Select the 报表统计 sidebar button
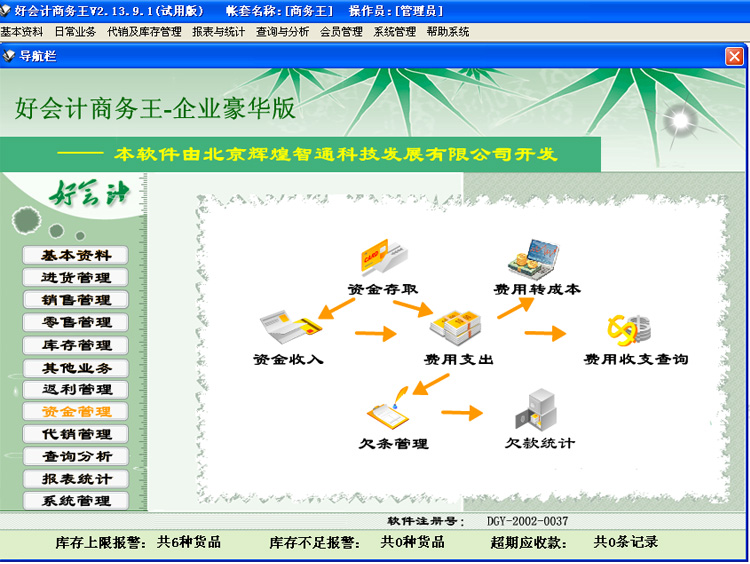Viewport: 750px width, 564px height. [x=76, y=479]
